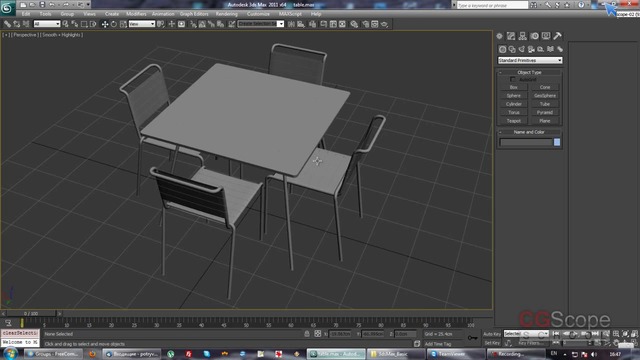Click the Align tool icon

click(301, 24)
